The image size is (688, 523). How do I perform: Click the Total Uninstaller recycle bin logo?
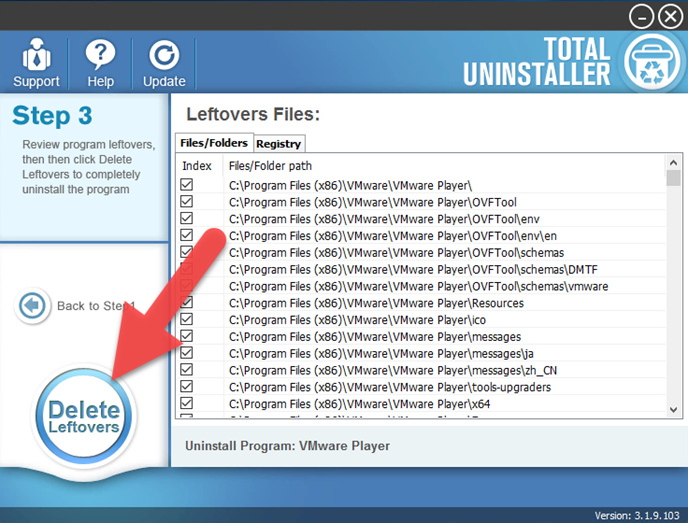tap(652, 62)
